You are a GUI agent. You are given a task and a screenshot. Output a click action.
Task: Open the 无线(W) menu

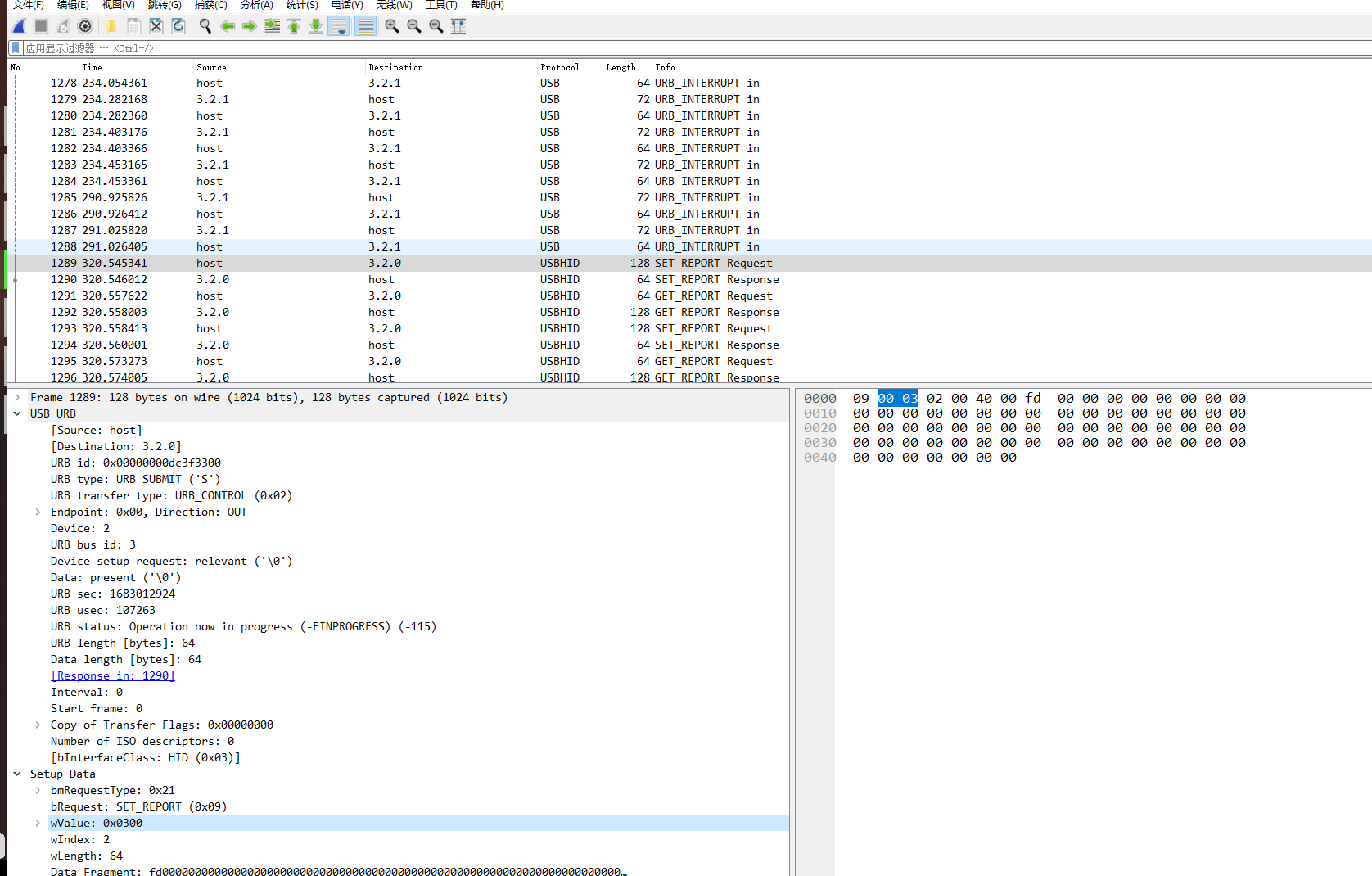pos(395,5)
